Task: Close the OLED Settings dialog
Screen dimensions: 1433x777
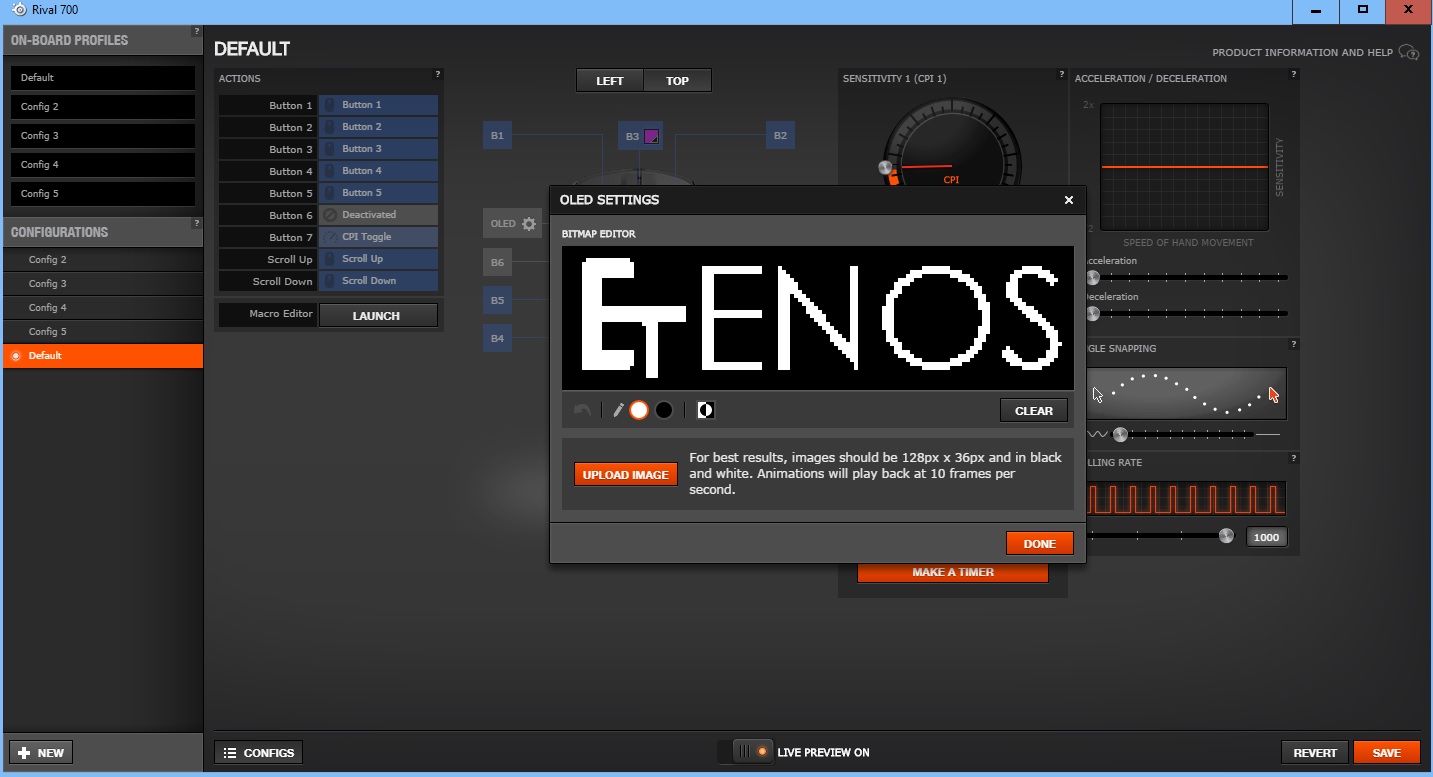Action: click(1068, 200)
